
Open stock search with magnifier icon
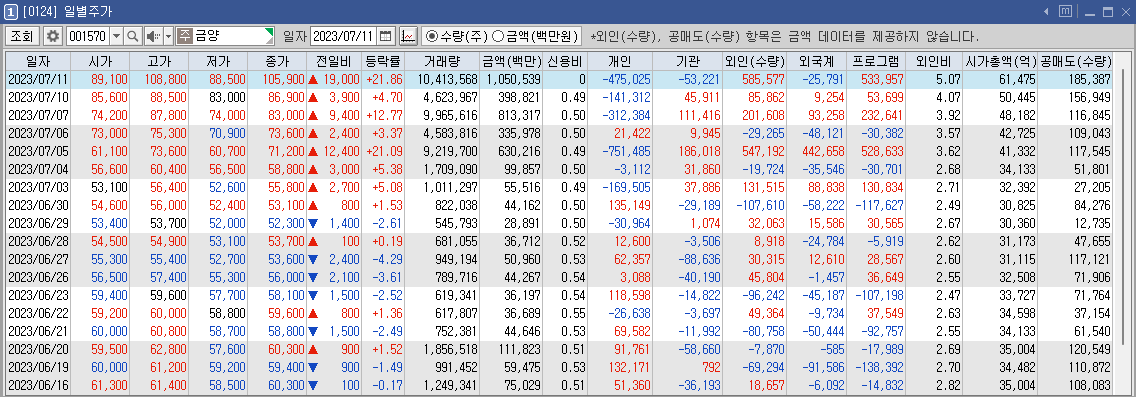point(133,35)
